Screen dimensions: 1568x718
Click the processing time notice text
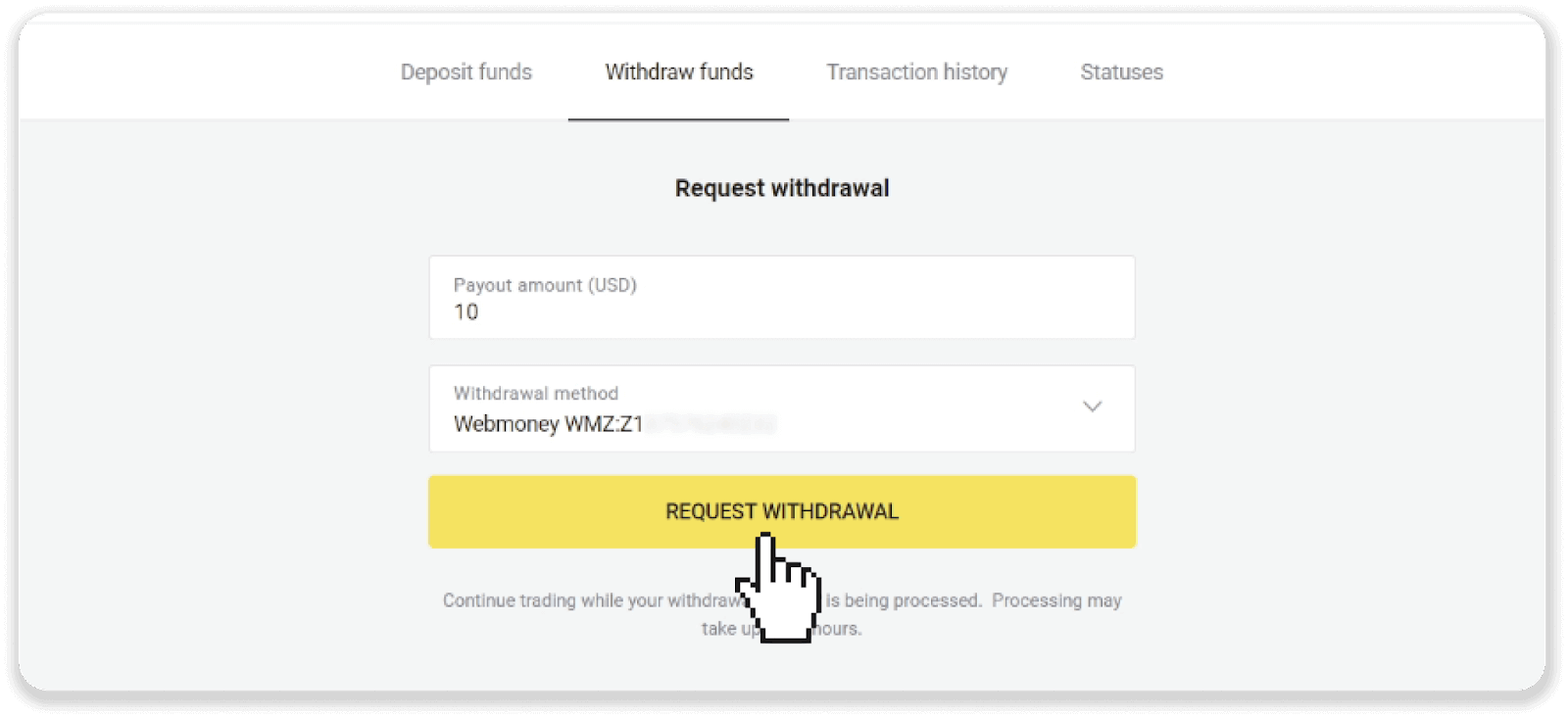781,613
